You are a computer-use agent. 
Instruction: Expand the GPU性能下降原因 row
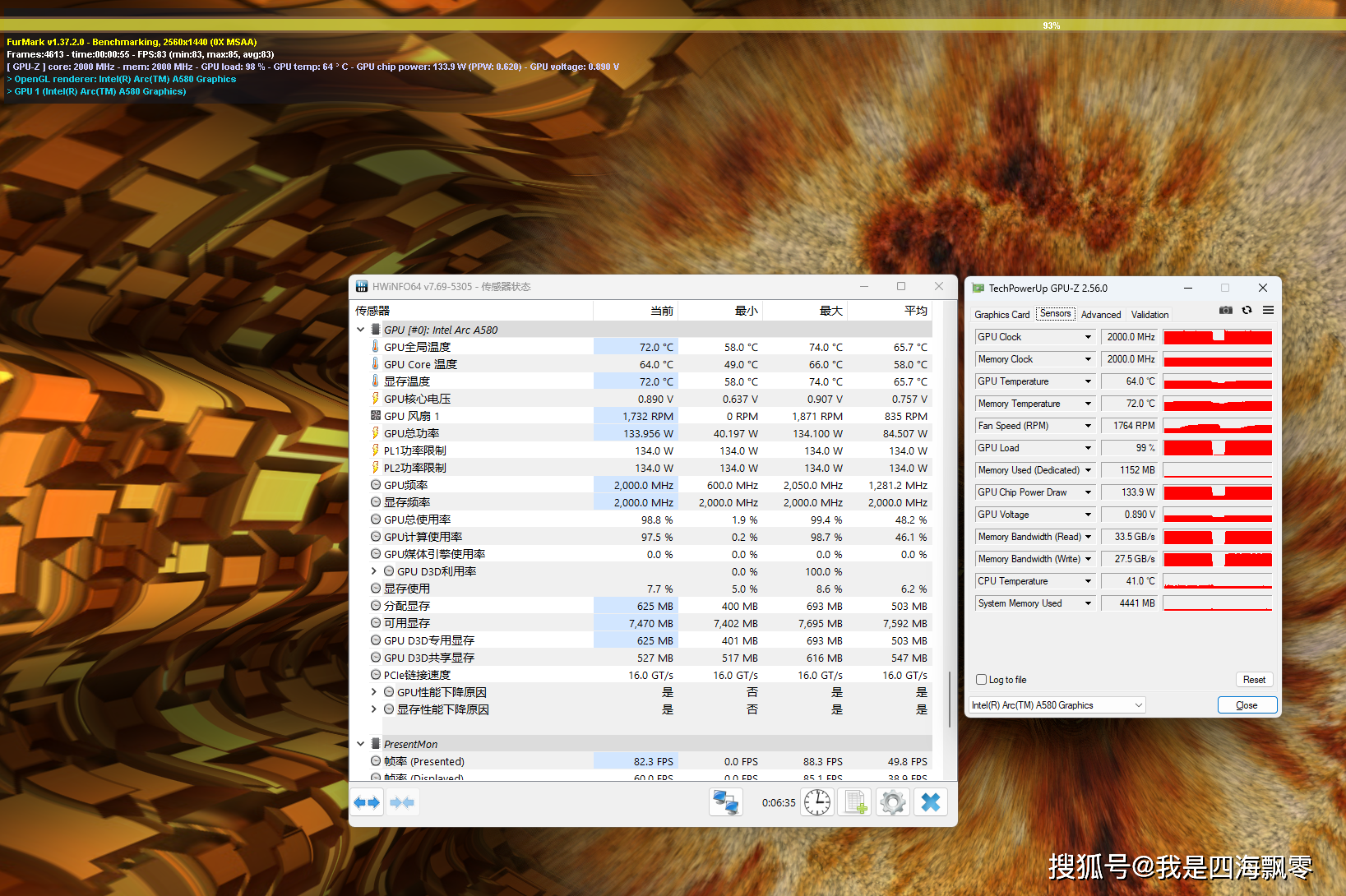click(x=374, y=692)
